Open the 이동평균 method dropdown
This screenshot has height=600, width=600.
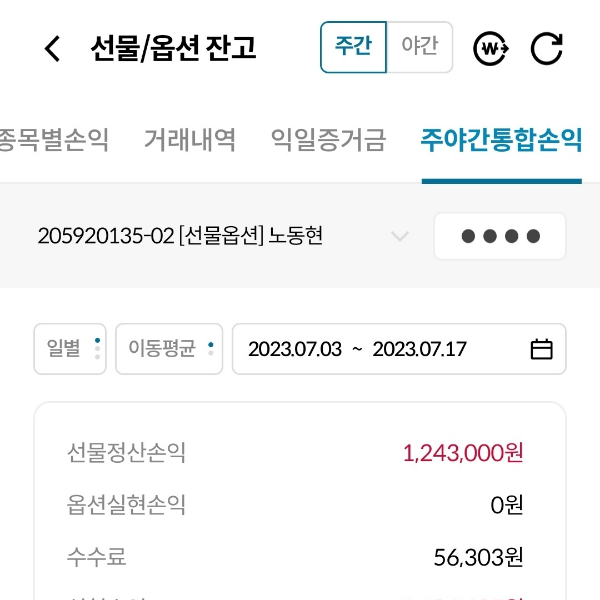(x=168, y=349)
